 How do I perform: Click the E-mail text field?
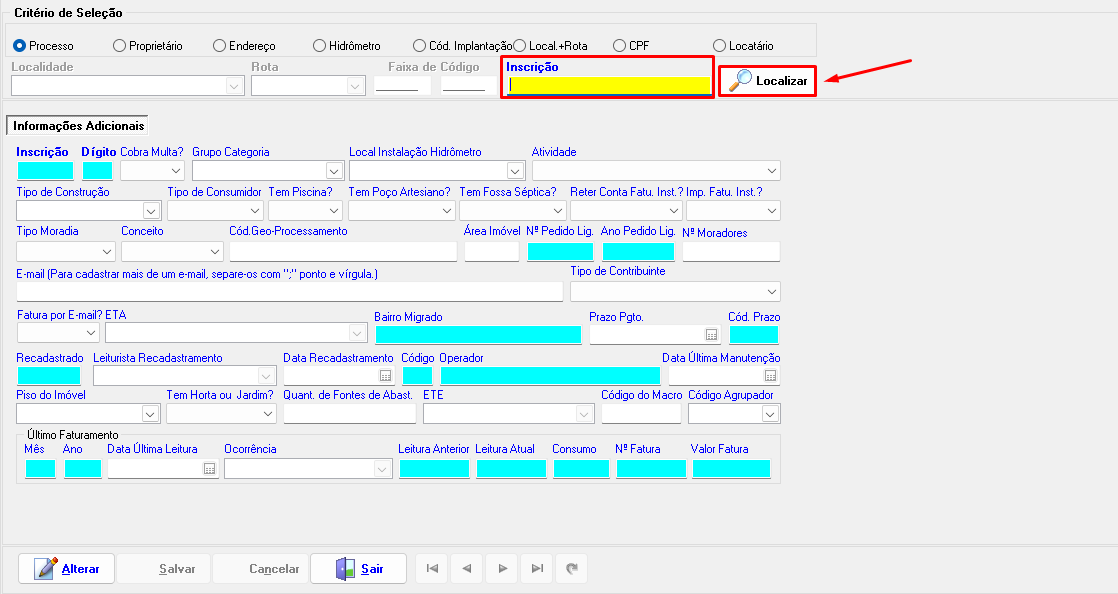coord(289,292)
